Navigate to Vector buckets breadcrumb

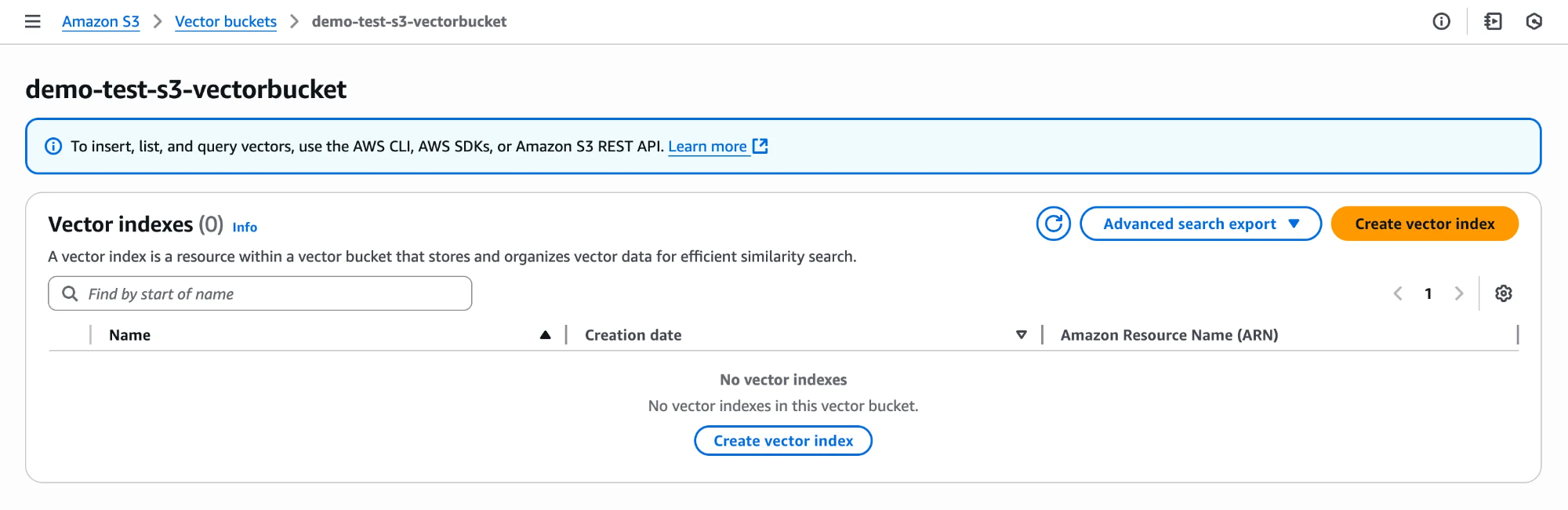pyautogui.click(x=226, y=21)
